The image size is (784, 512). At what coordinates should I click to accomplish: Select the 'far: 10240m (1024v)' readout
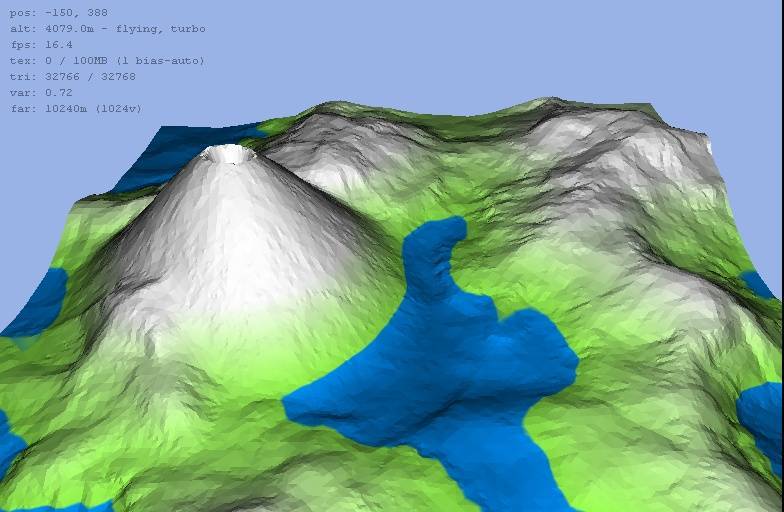point(76,108)
